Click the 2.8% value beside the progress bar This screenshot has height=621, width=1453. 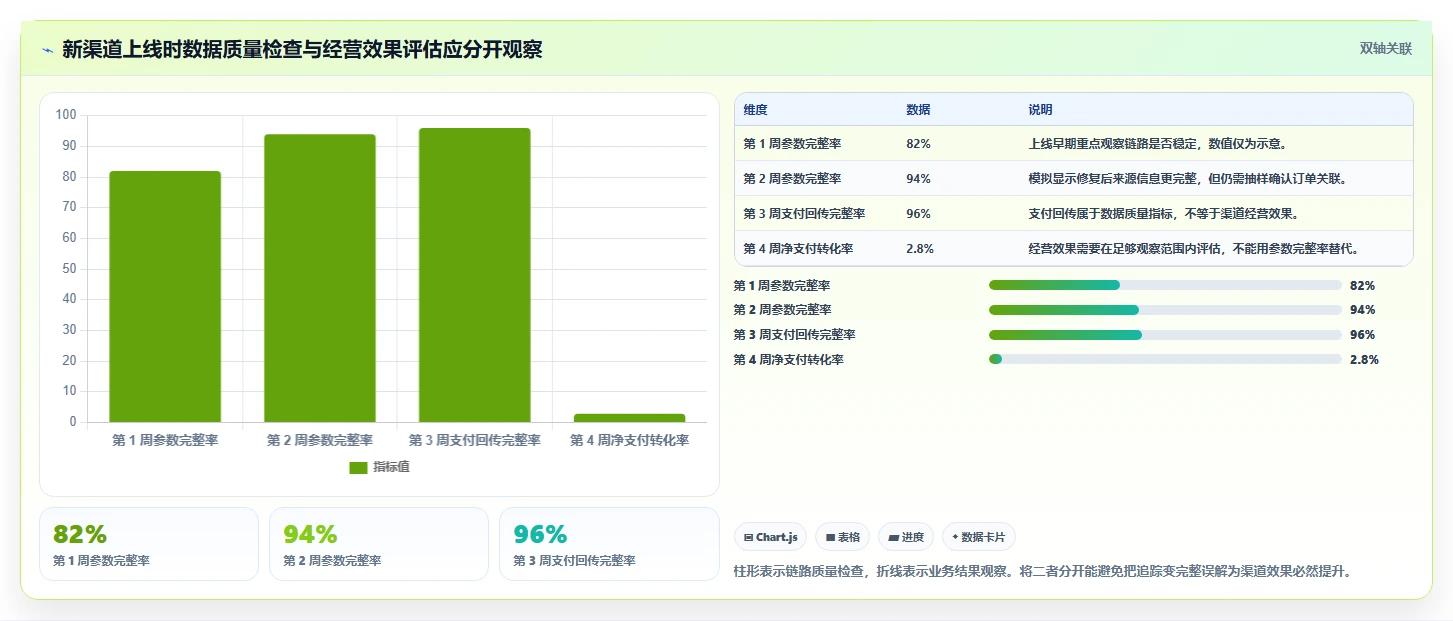point(1364,360)
